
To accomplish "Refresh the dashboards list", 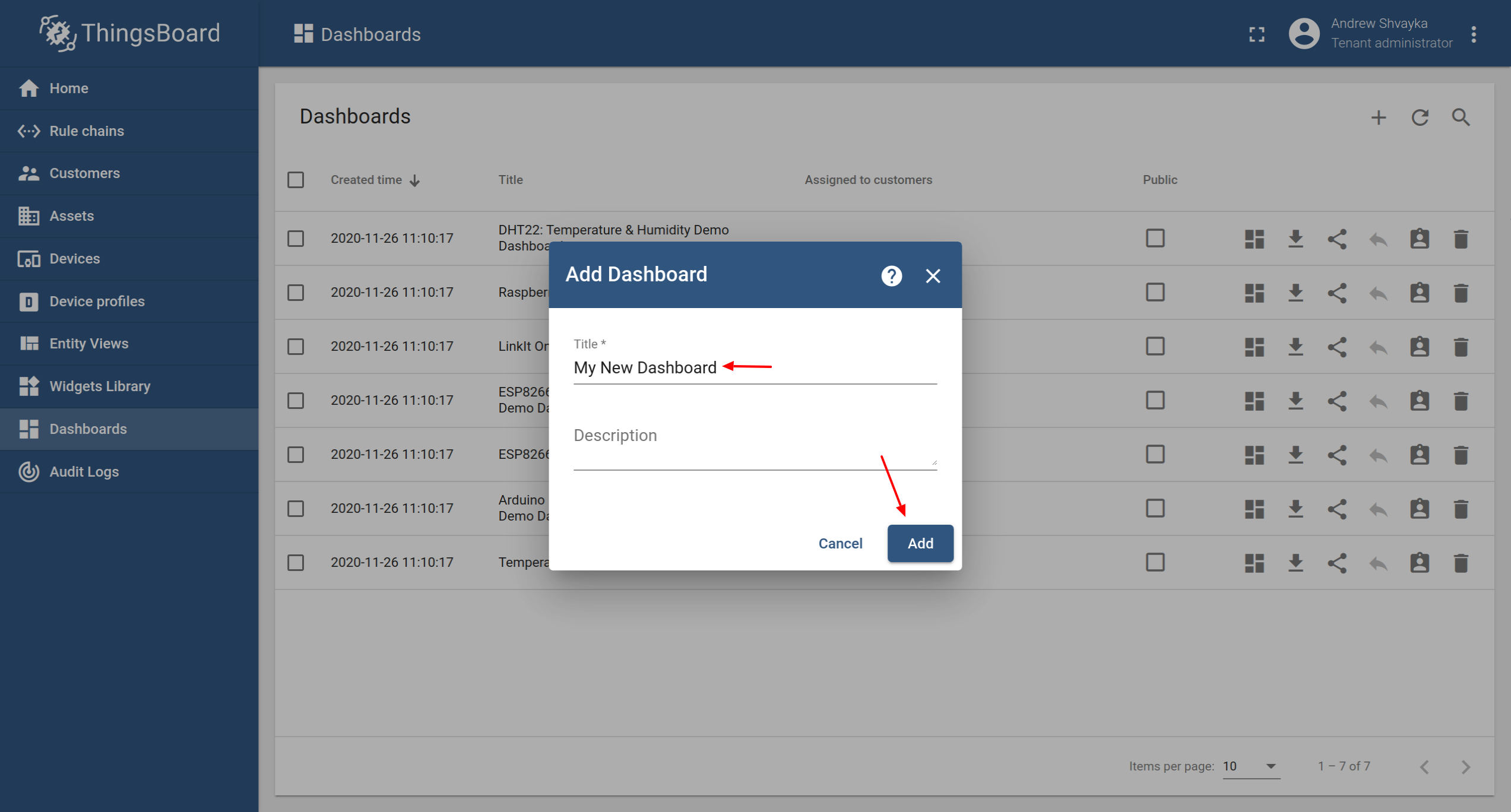I will click(x=1420, y=118).
